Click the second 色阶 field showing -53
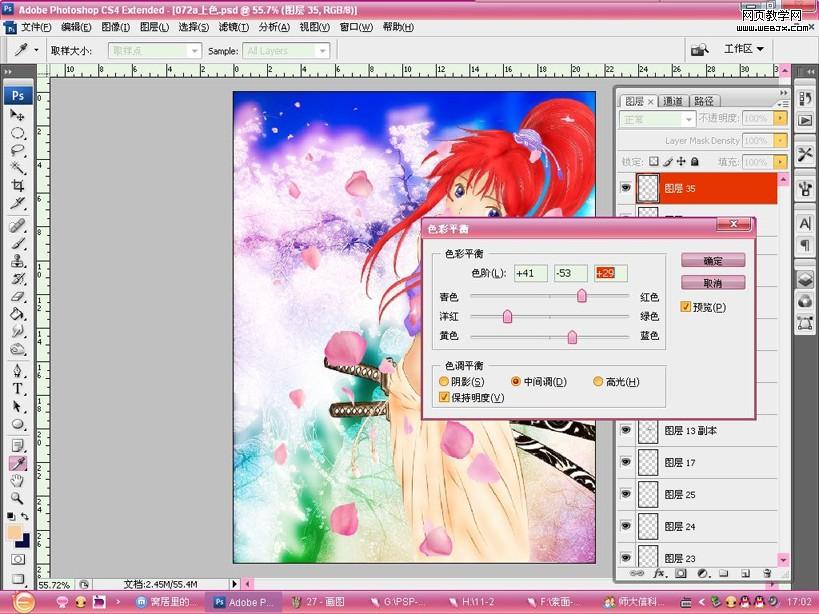Image resolution: width=819 pixels, height=614 pixels. tap(571, 273)
